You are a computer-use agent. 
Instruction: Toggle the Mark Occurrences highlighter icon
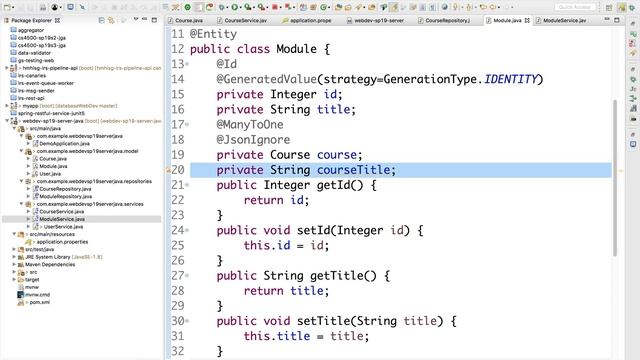tap(394, 7)
